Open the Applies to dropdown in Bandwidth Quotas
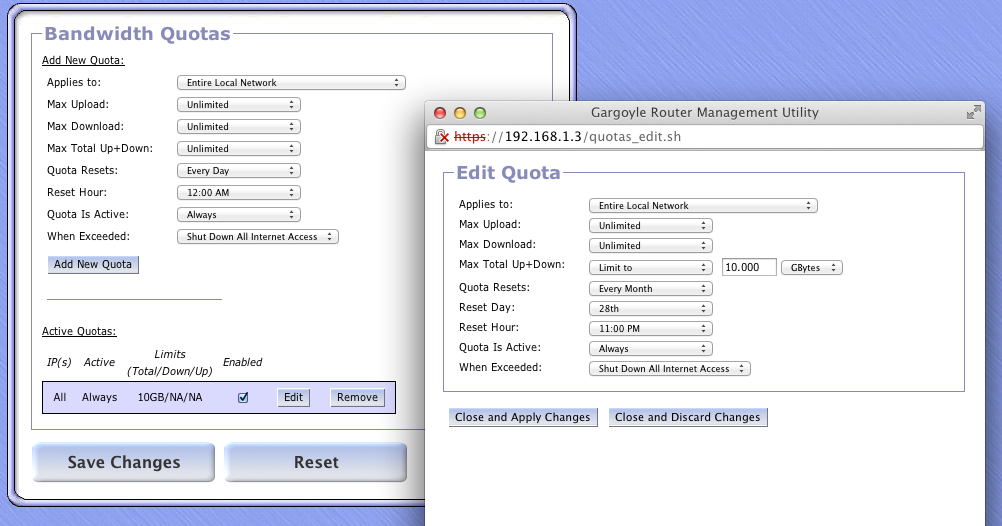Image resolution: width=1002 pixels, height=526 pixels. pyautogui.click(x=291, y=82)
